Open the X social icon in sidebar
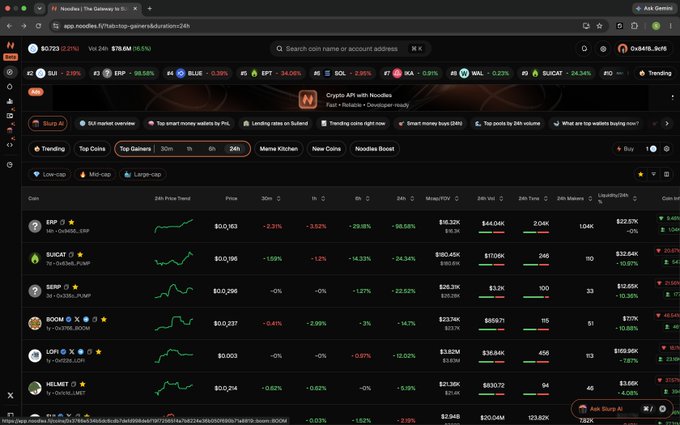680x425 pixels. click(x=10, y=395)
